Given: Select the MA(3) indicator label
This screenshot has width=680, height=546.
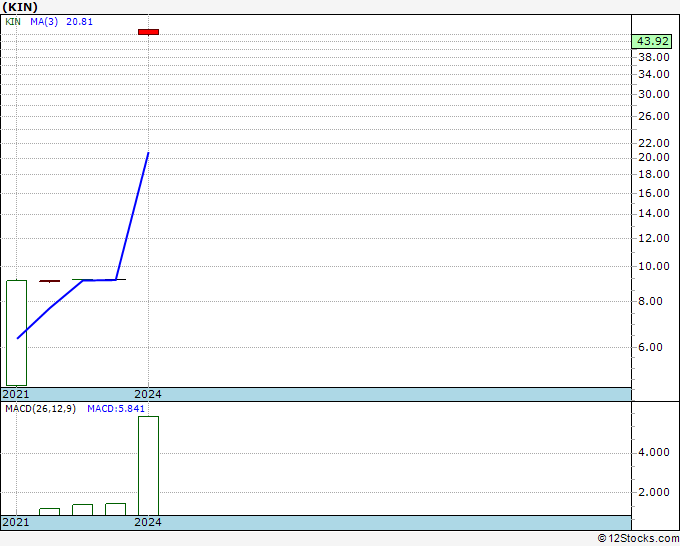Looking at the screenshot, I should point(44,22).
